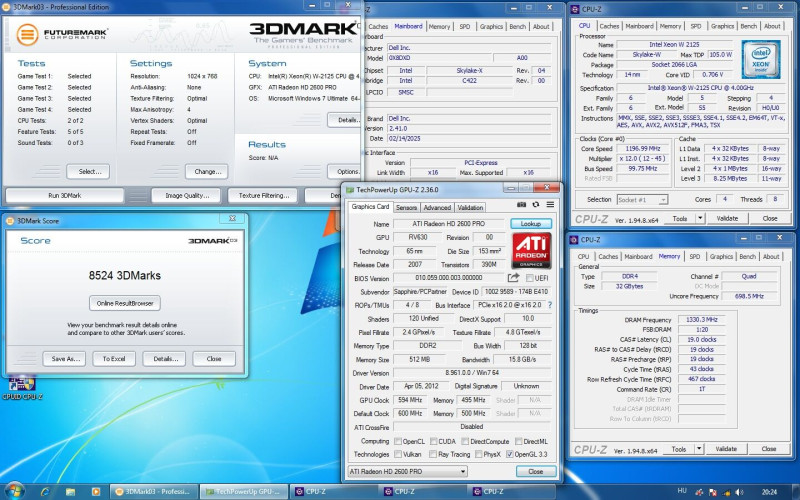Click the Online ResultBrowser button

[x=125, y=303]
